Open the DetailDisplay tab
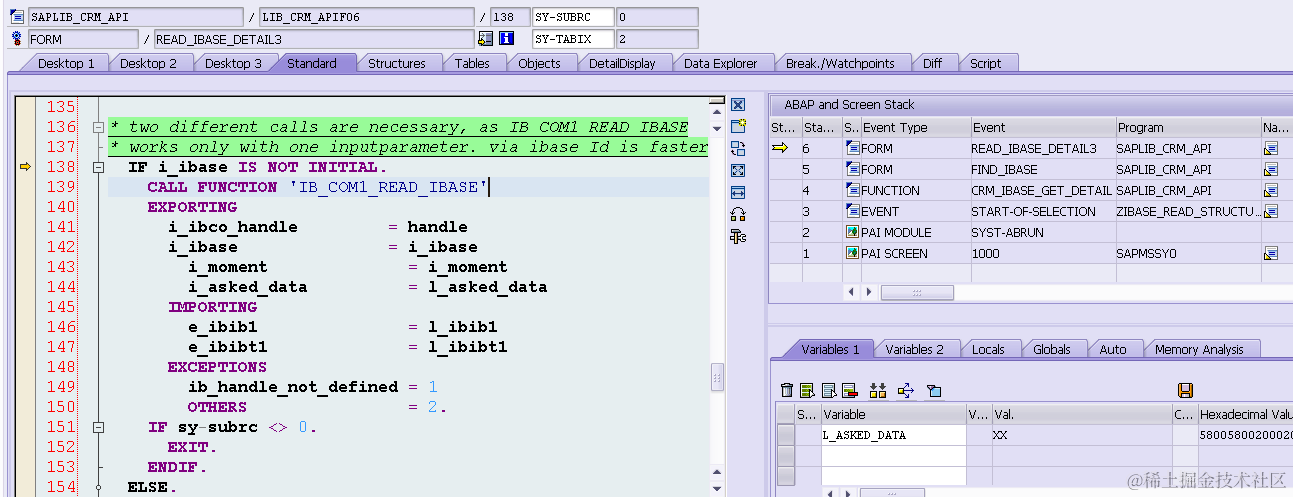Image resolution: width=1293 pixels, height=497 pixels. coord(622,63)
